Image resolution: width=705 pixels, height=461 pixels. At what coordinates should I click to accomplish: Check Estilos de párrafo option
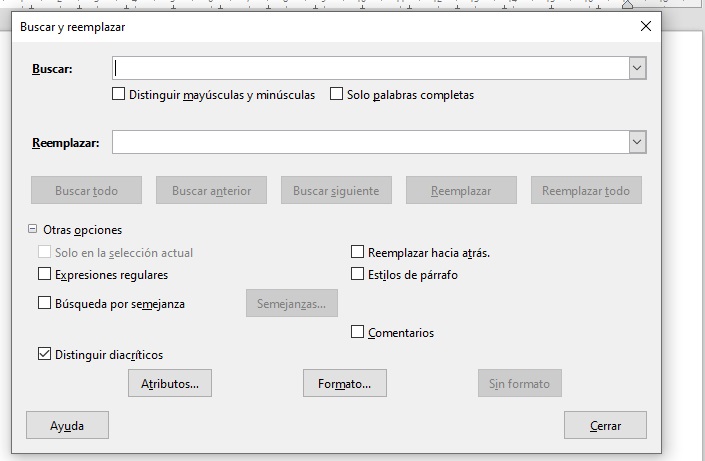point(357,274)
